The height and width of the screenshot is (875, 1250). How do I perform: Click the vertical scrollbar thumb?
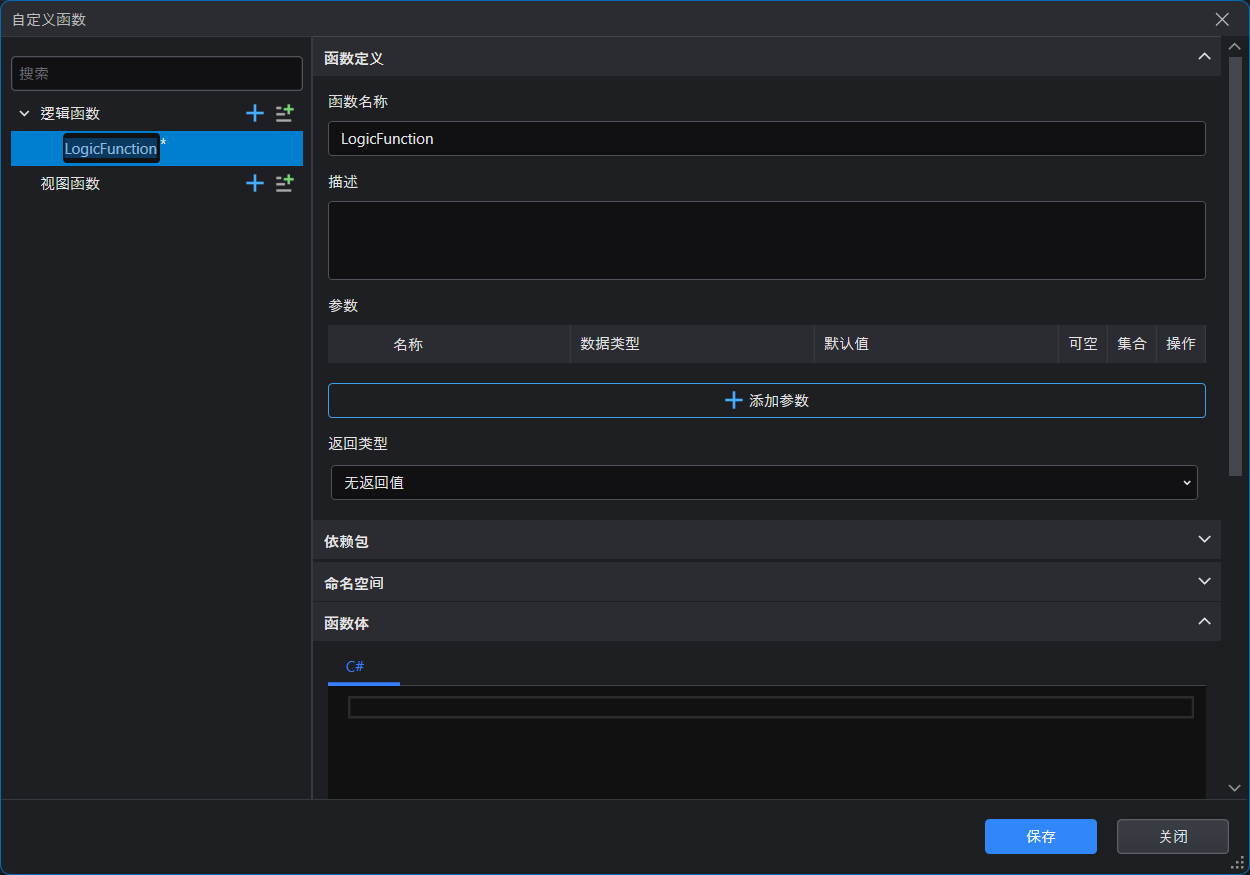click(1235, 260)
